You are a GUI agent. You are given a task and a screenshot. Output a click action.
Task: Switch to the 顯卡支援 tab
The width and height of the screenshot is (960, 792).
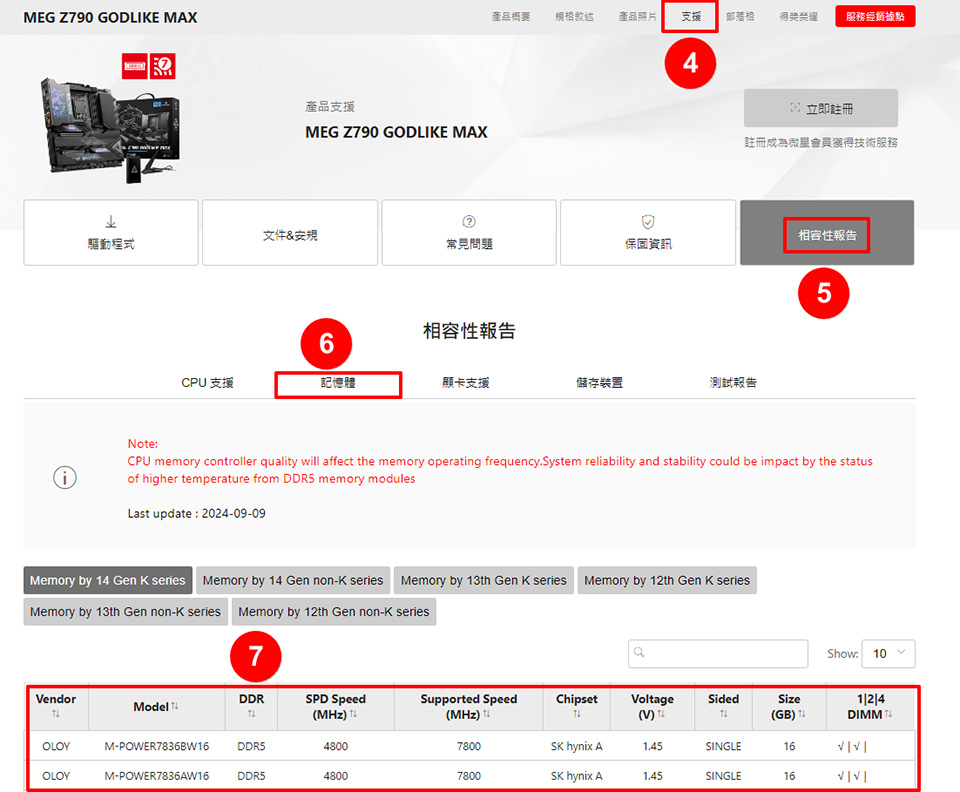pyautogui.click(x=466, y=383)
